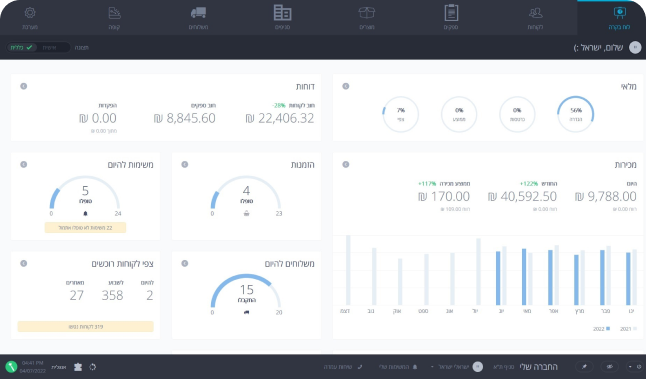Click the leftmost pale bar in sales chart
This screenshot has height=379, width=646.
(348, 270)
